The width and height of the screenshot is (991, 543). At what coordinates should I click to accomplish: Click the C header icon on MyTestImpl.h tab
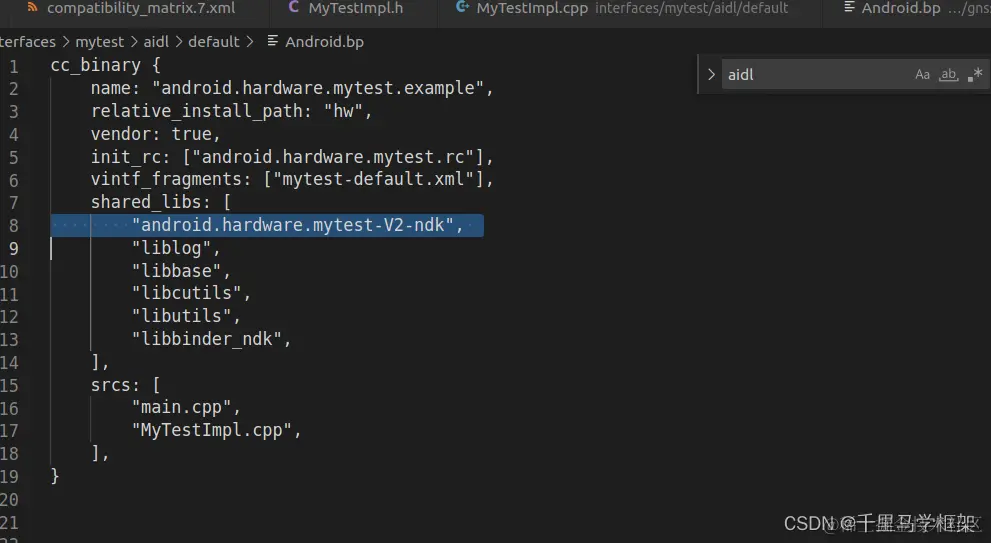pos(293,8)
